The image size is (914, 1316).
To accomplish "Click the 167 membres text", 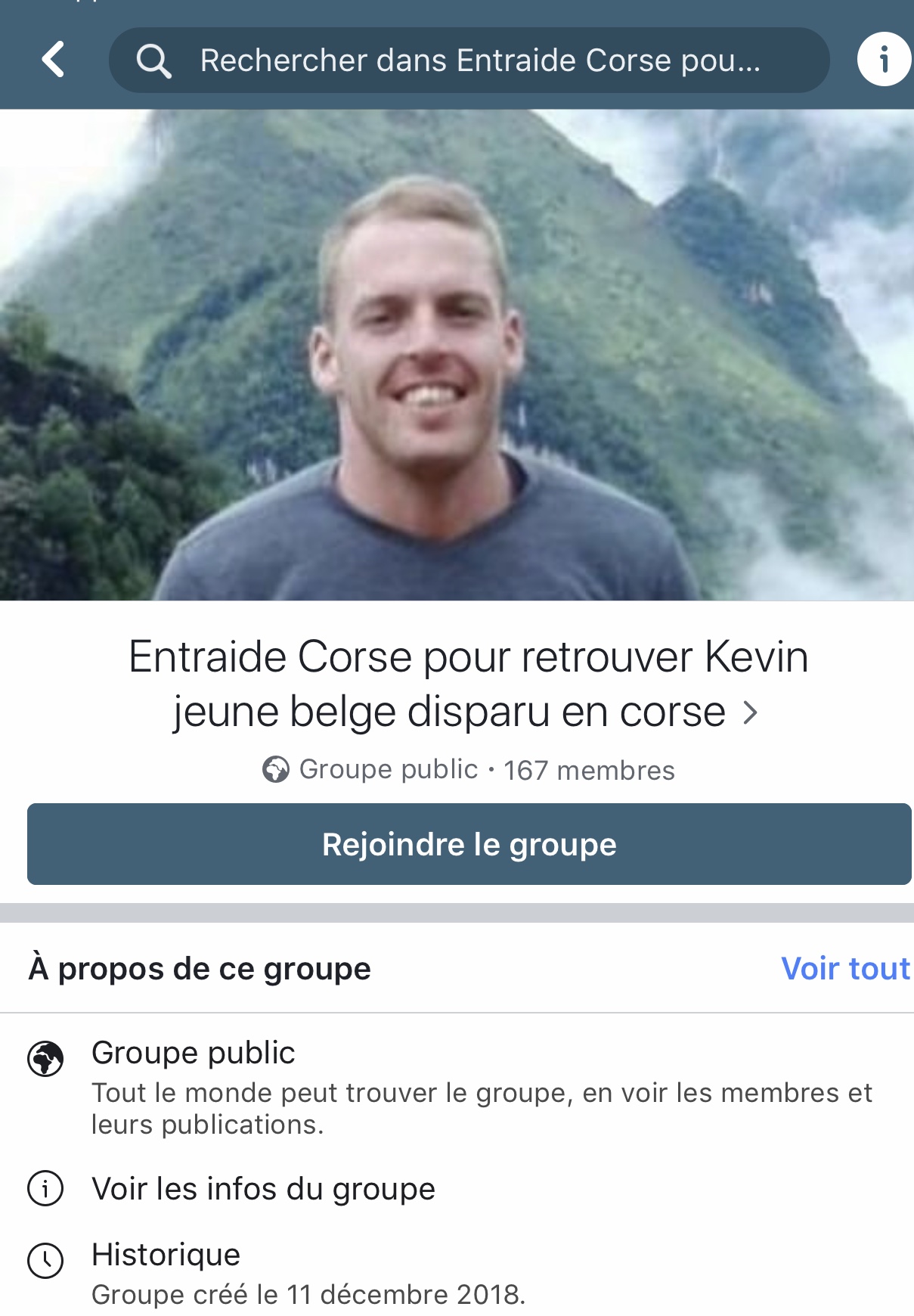I will coord(589,771).
